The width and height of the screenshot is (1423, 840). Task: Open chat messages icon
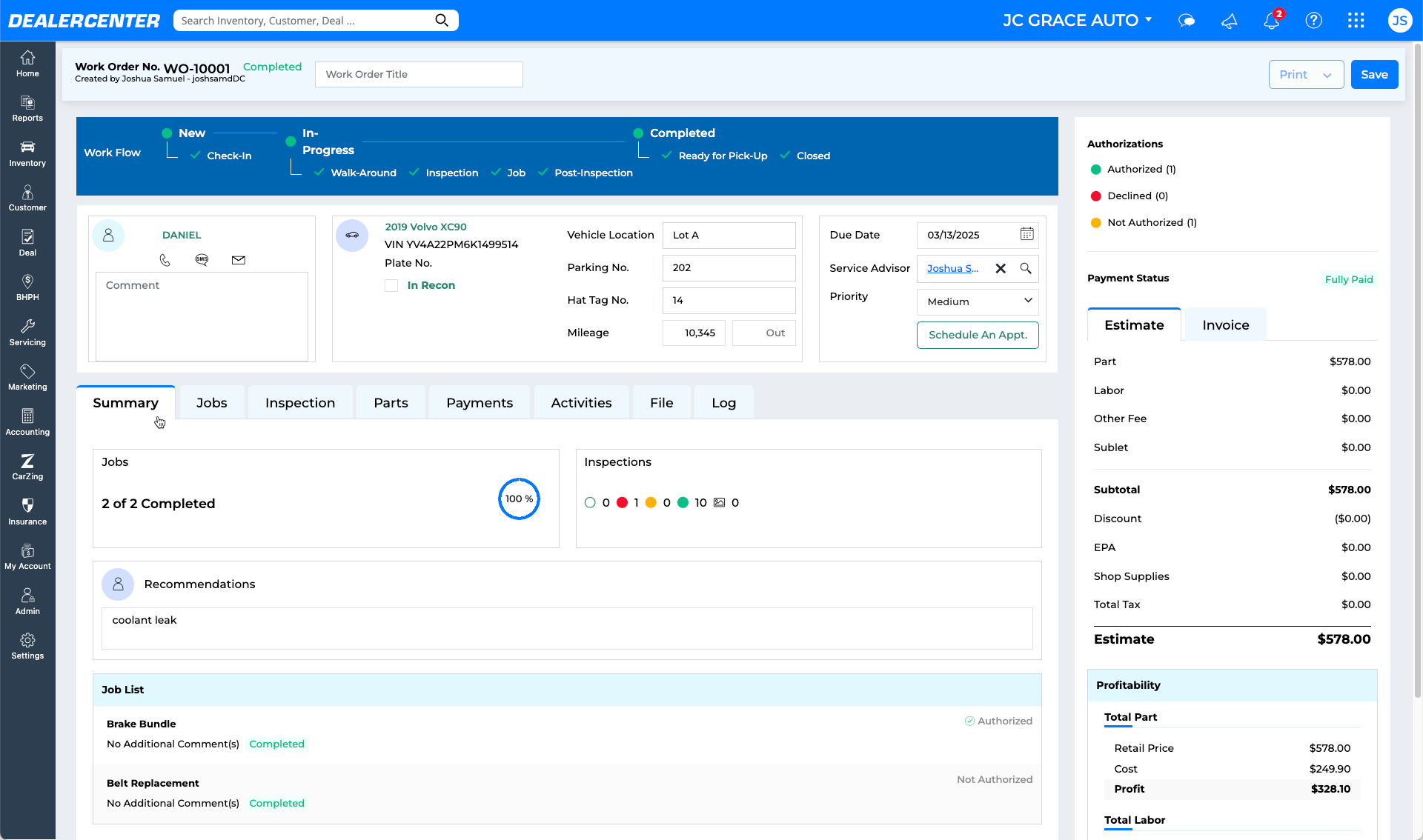[x=1187, y=21]
